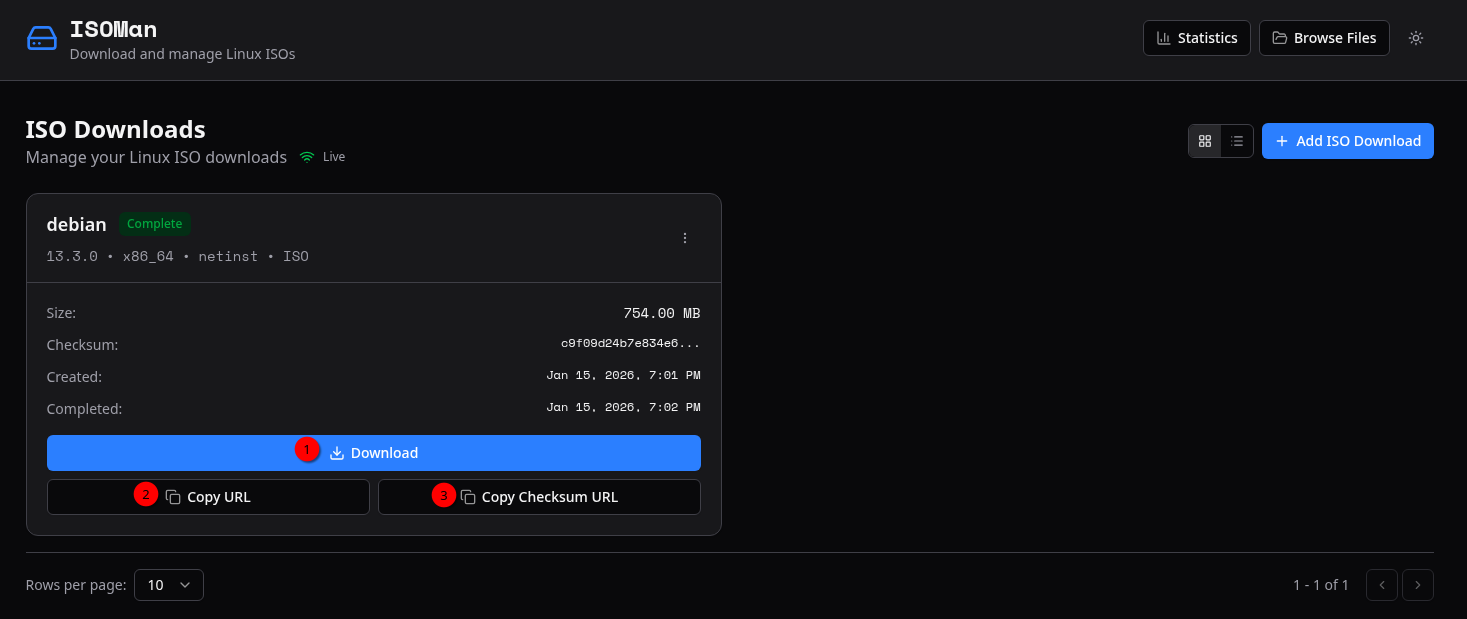Viewport: 1467px width, 619px height.
Task: Open the Statistics page
Action: 1197,38
